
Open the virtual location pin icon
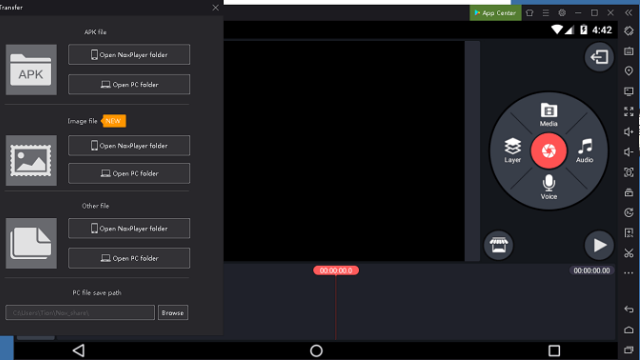coord(629,71)
